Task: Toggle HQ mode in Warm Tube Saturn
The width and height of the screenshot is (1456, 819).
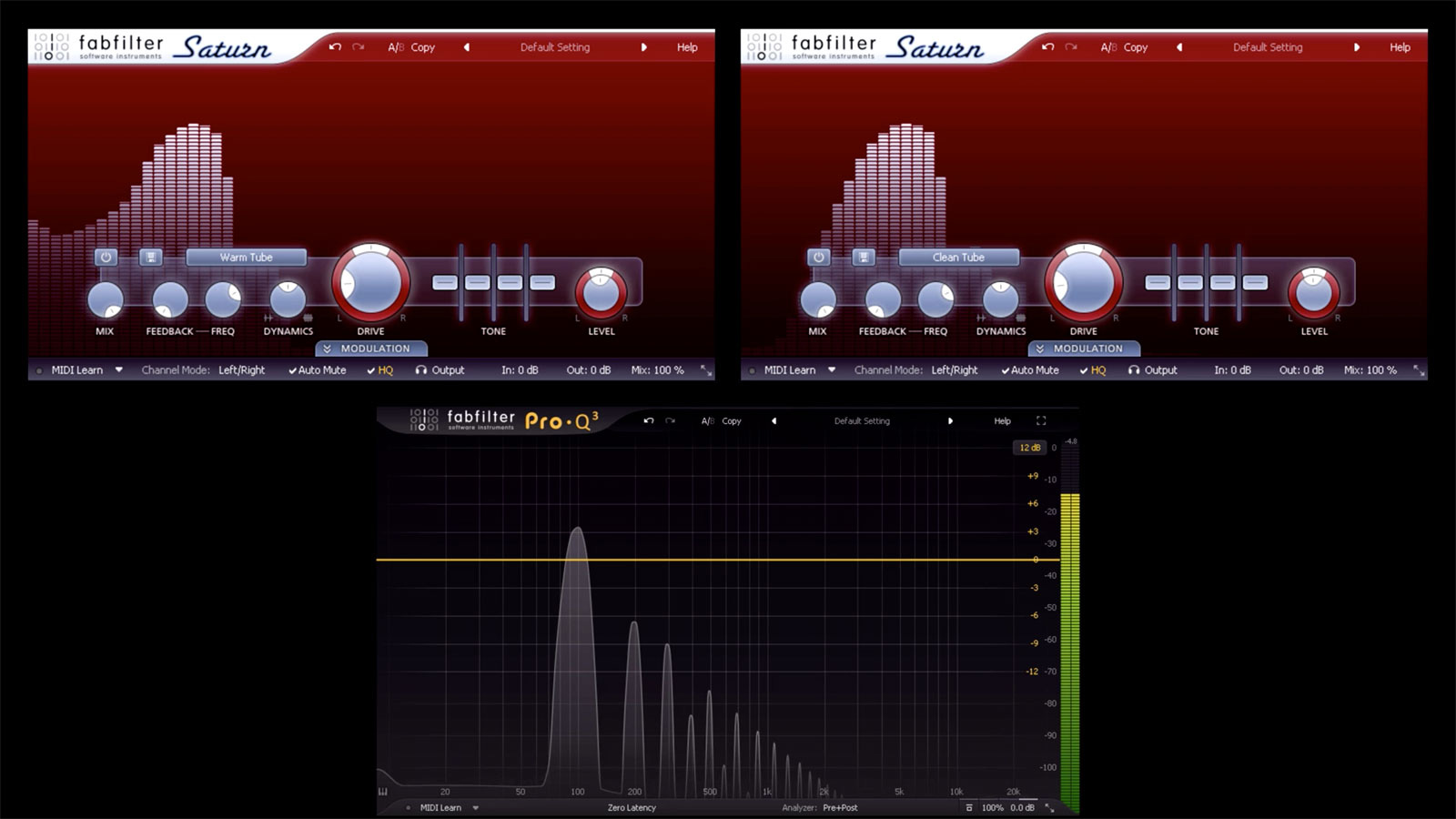Action: (380, 370)
